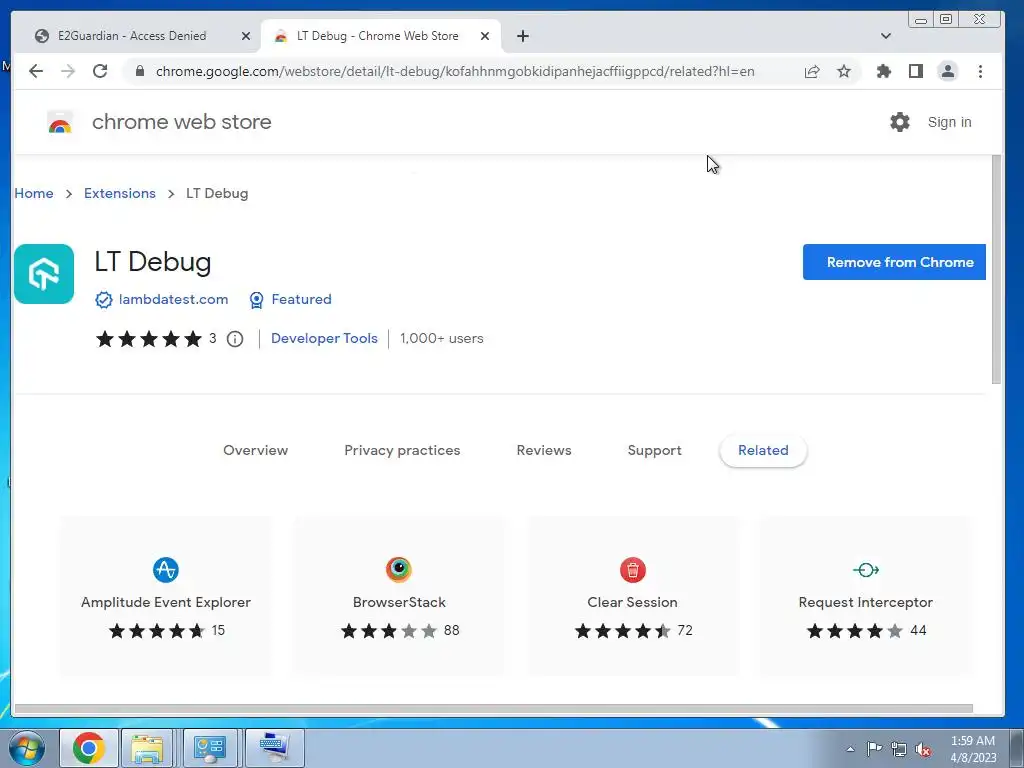Viewport: 1024px width, 768px height.
Task: Select the Related tab
Action: [x=763, y=450]
